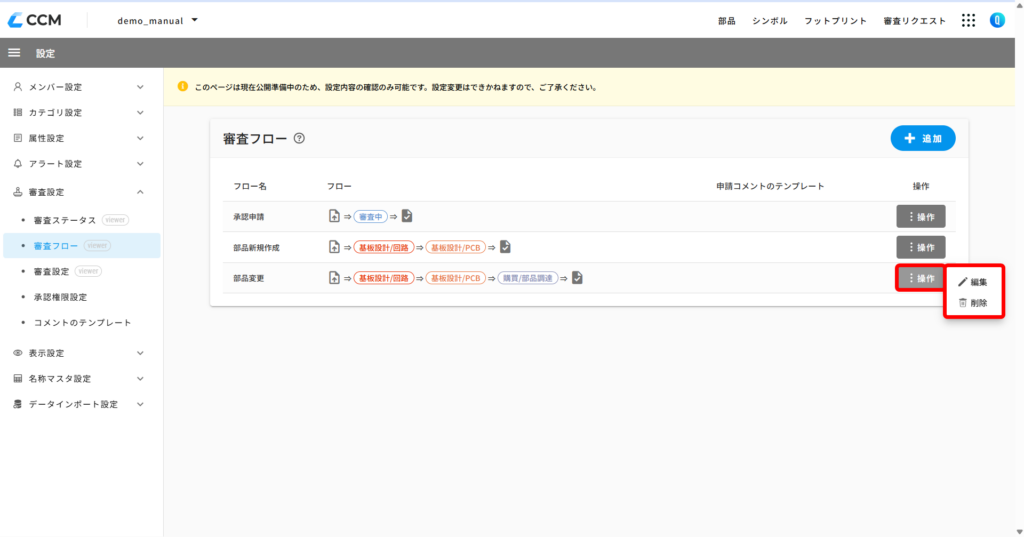
Task: Expand データインポート設定 chevron
Action: [140, 404]
